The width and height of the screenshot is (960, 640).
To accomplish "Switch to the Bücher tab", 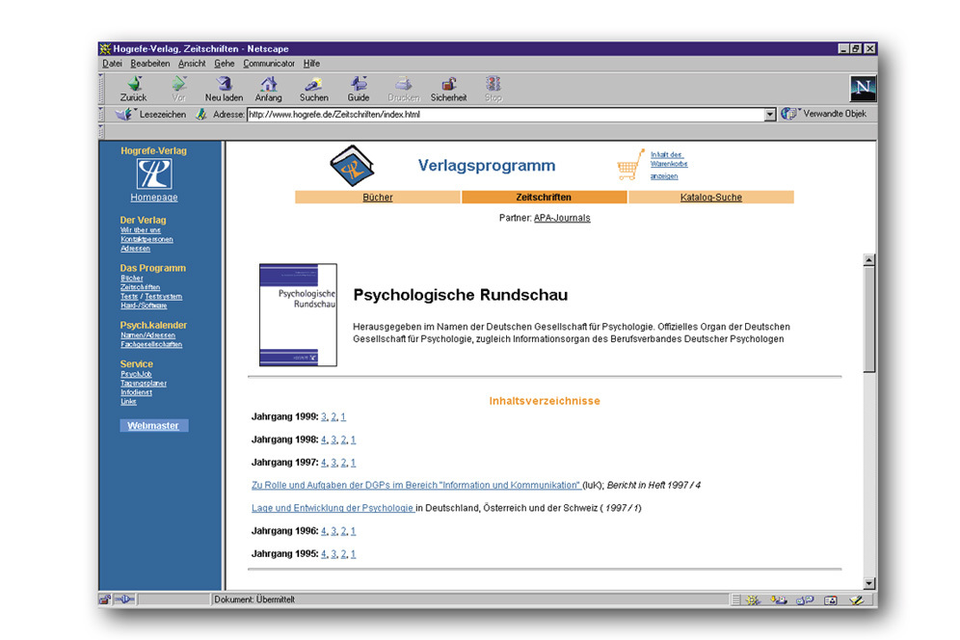I will click(377, 197).
